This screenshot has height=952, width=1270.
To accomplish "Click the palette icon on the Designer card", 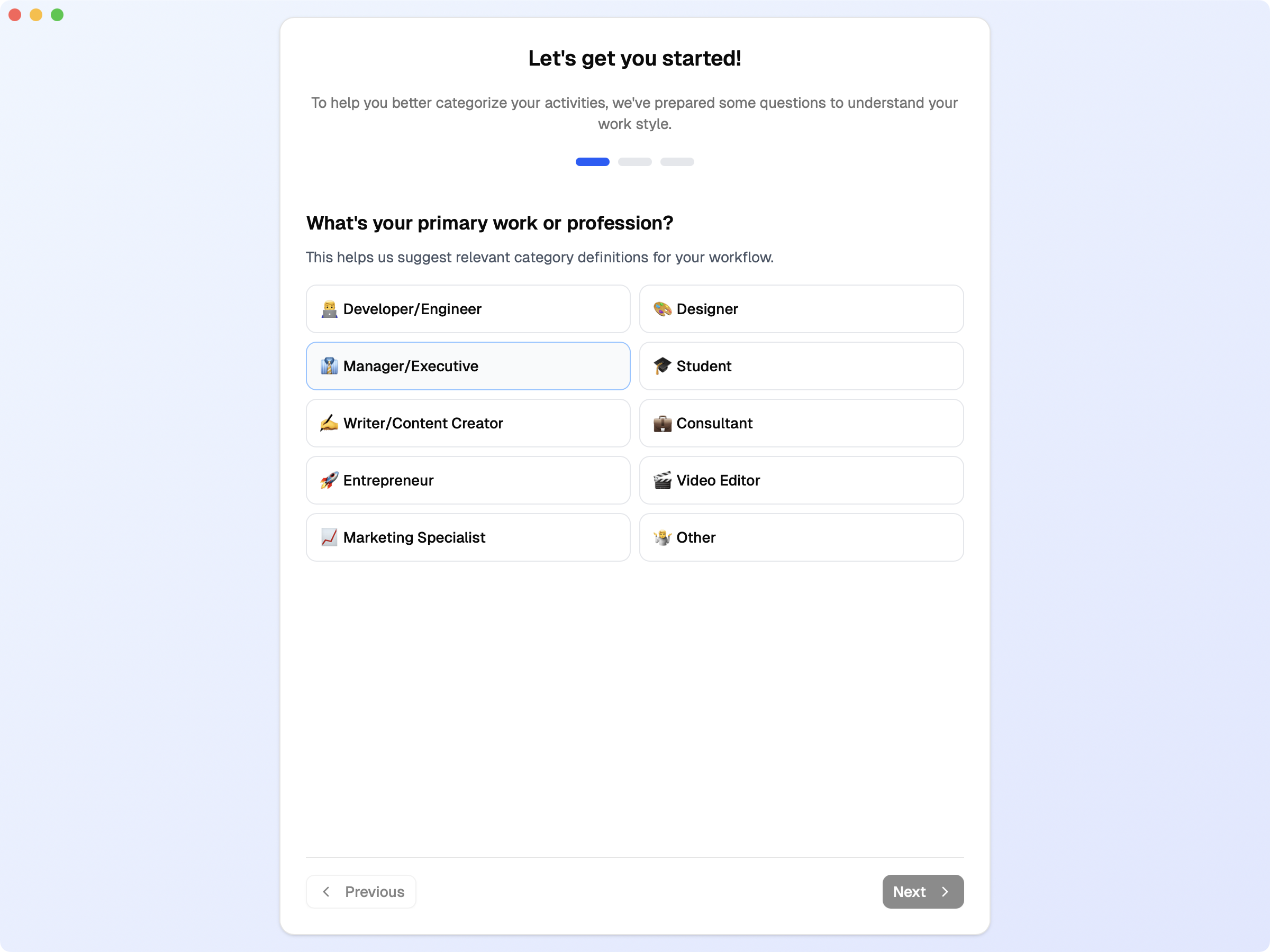I will [663, 309].
